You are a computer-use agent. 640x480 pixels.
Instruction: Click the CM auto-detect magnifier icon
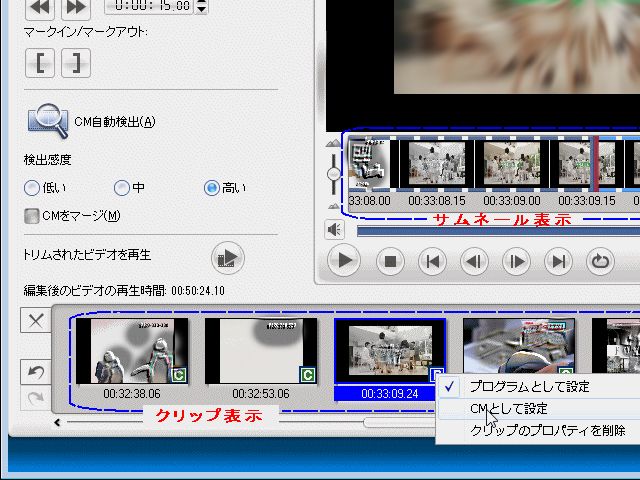(x=47, y=121)
